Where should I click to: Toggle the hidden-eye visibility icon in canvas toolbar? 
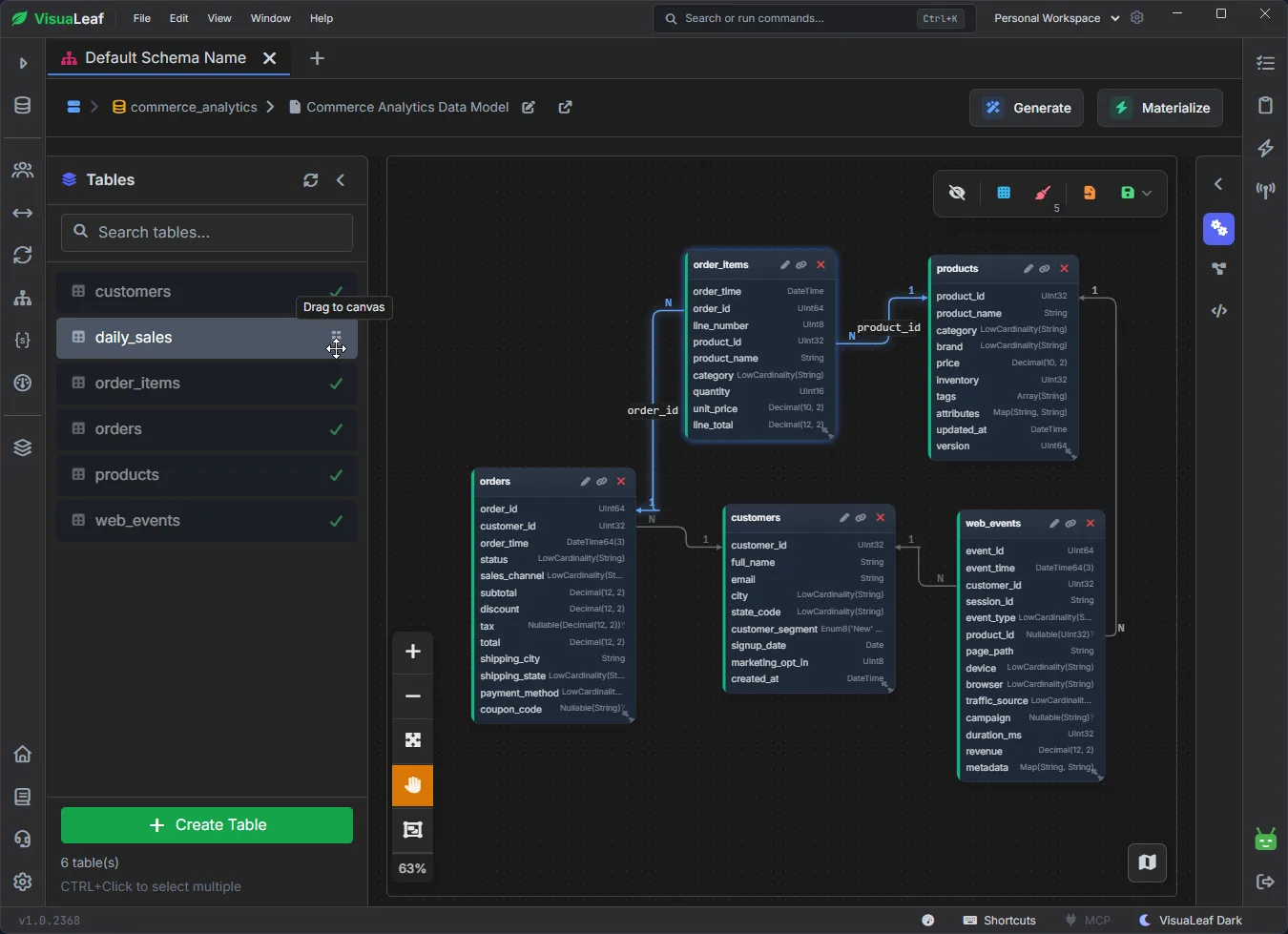coord(957,193)
